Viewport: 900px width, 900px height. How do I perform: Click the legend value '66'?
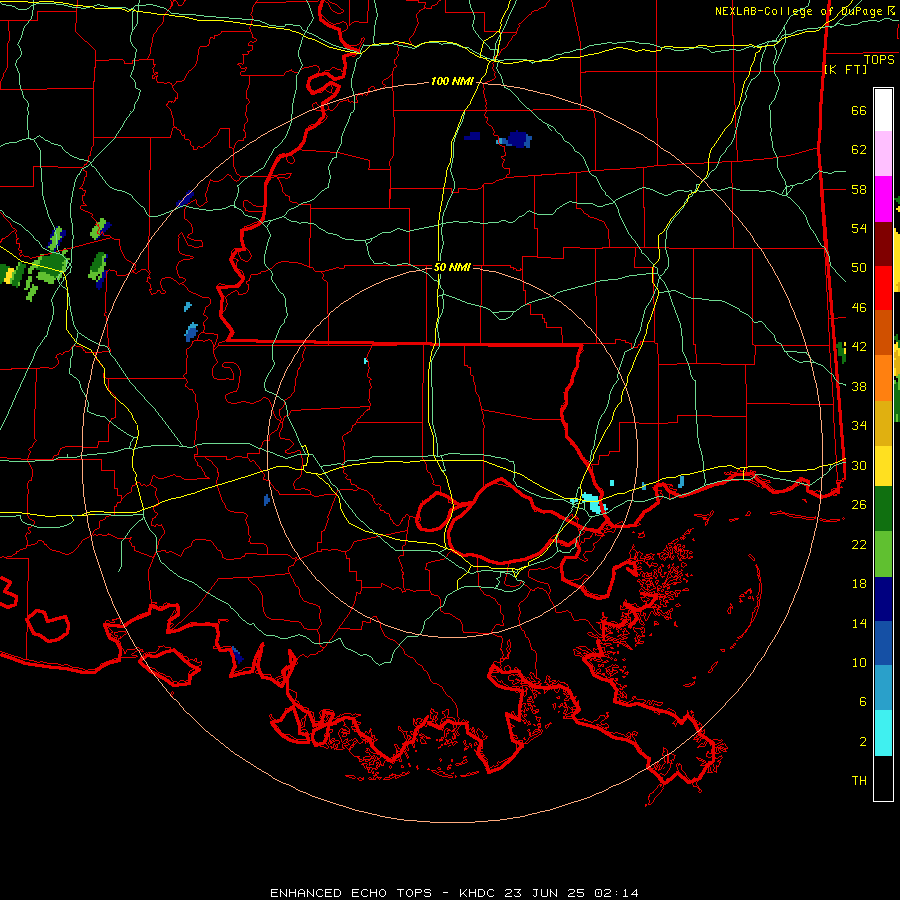859,110
